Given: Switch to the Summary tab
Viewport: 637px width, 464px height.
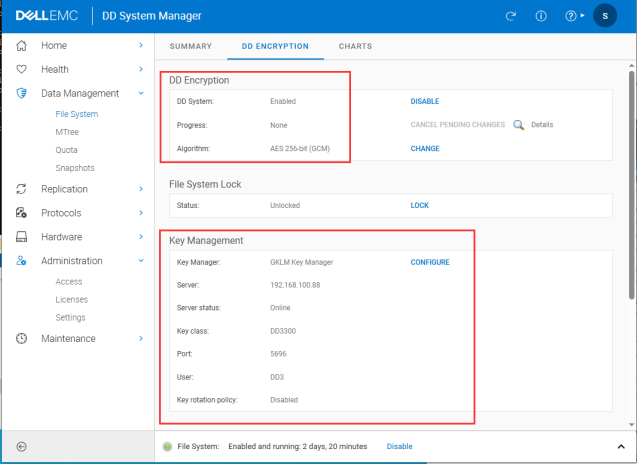Looking at the screenshot, I should (x=191, y=46).
